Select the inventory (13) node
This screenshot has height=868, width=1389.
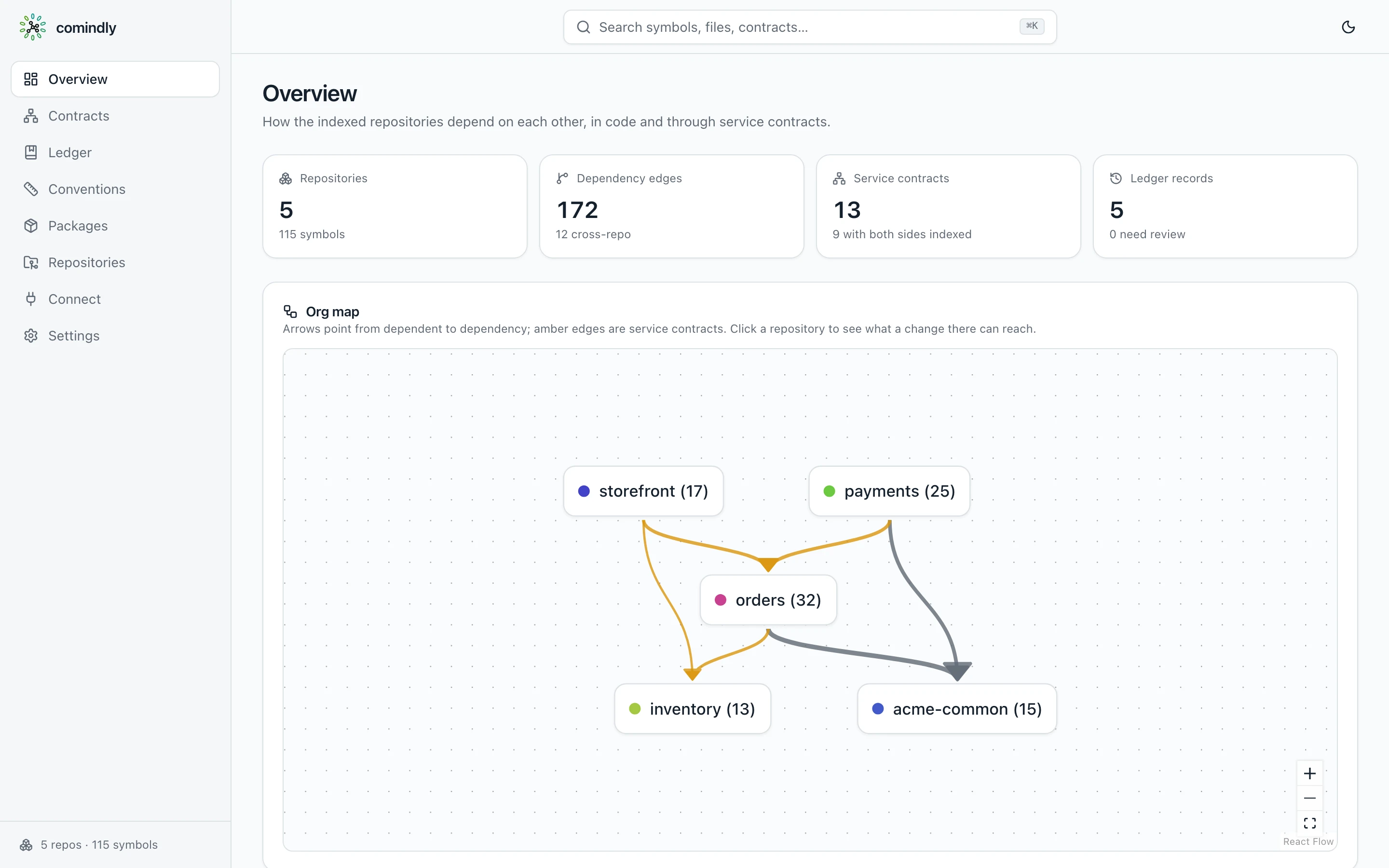pyautogui.click(x=692, y=709)
